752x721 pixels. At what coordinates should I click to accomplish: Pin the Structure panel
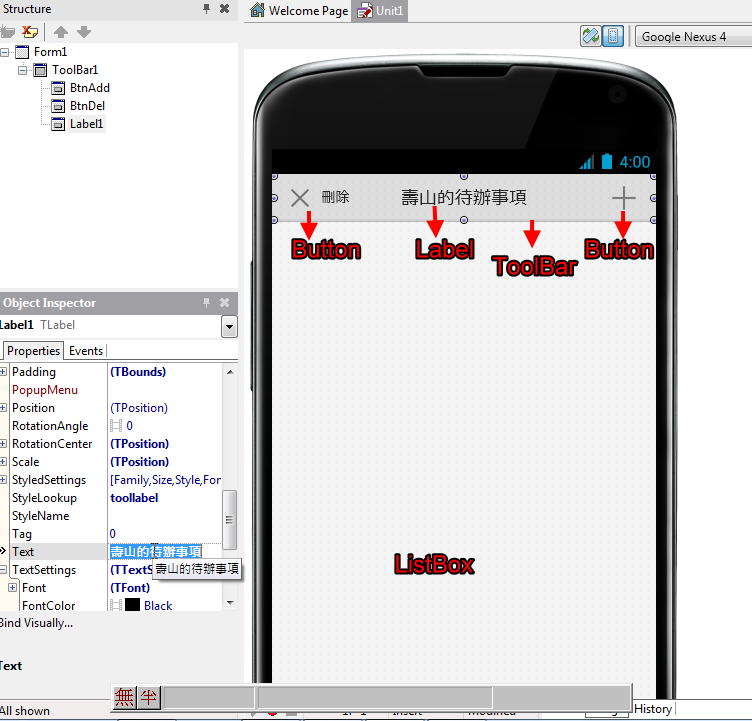click(206, 9)
